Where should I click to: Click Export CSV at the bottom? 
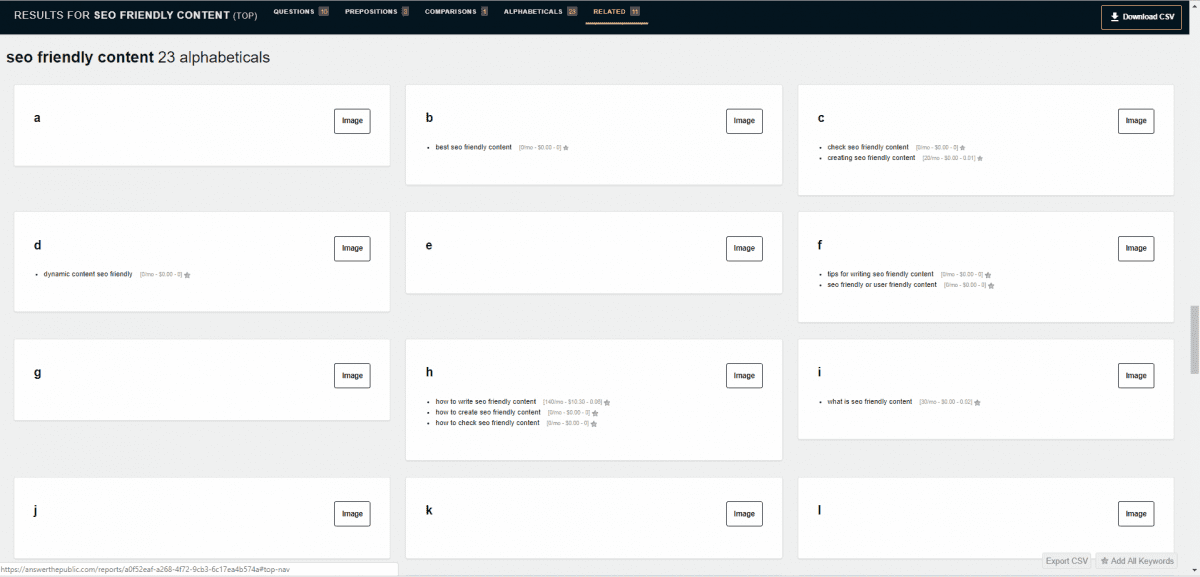(1066, 561)
